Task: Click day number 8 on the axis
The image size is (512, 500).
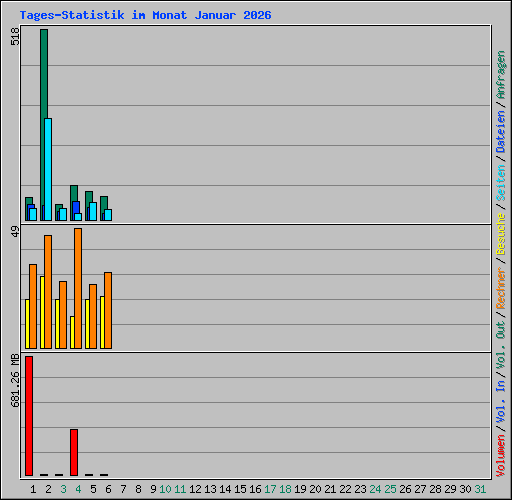Action: 138,489
